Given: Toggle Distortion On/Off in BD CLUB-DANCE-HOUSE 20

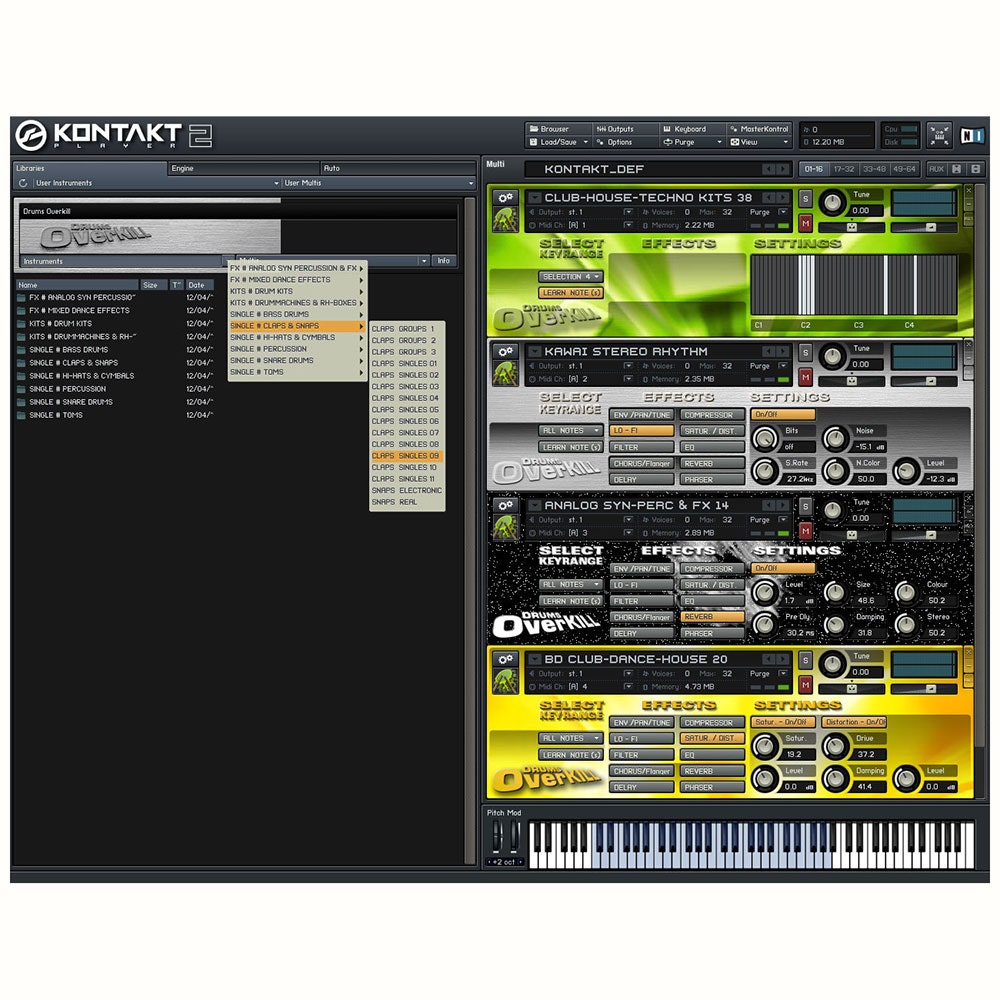Looking at the screenshot, I should tap(854, 722).
